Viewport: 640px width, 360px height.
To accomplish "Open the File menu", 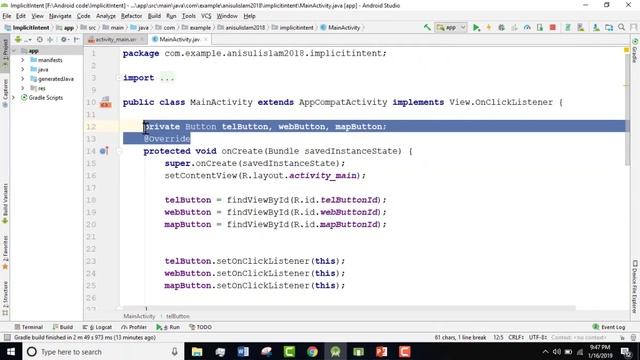I will [x=7, y=16].
